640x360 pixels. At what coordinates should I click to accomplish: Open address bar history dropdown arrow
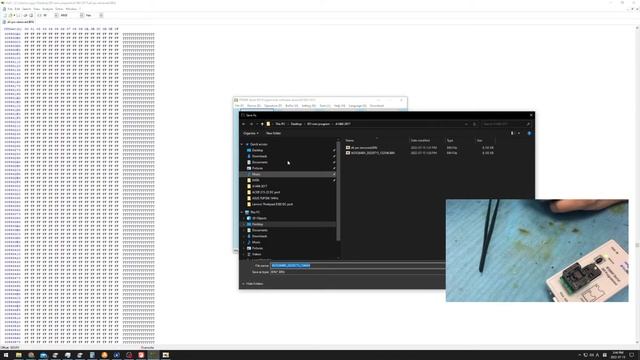pyautogui.click(x=466, y=124)
